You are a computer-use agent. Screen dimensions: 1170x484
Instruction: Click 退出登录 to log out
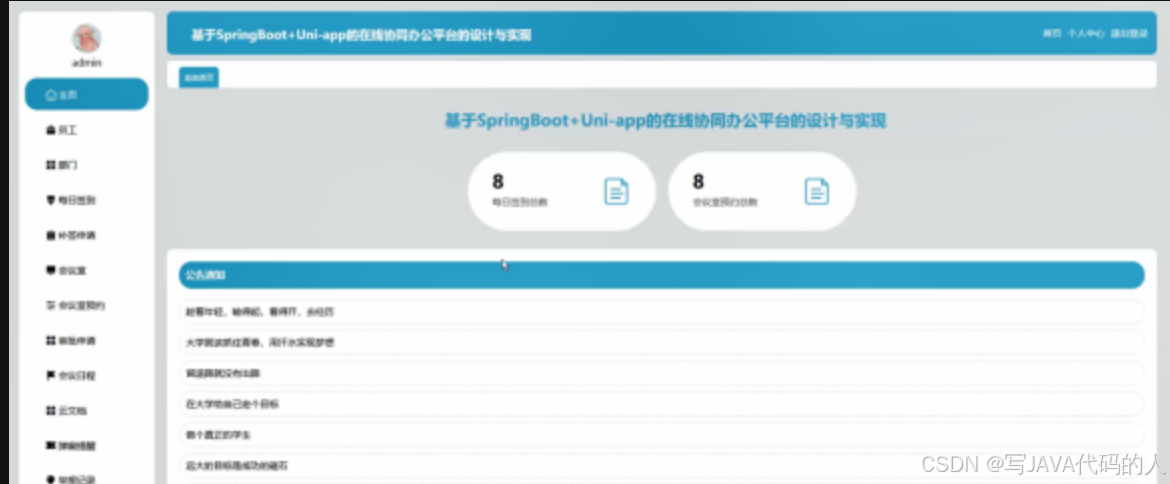[x=1129, y=34]
